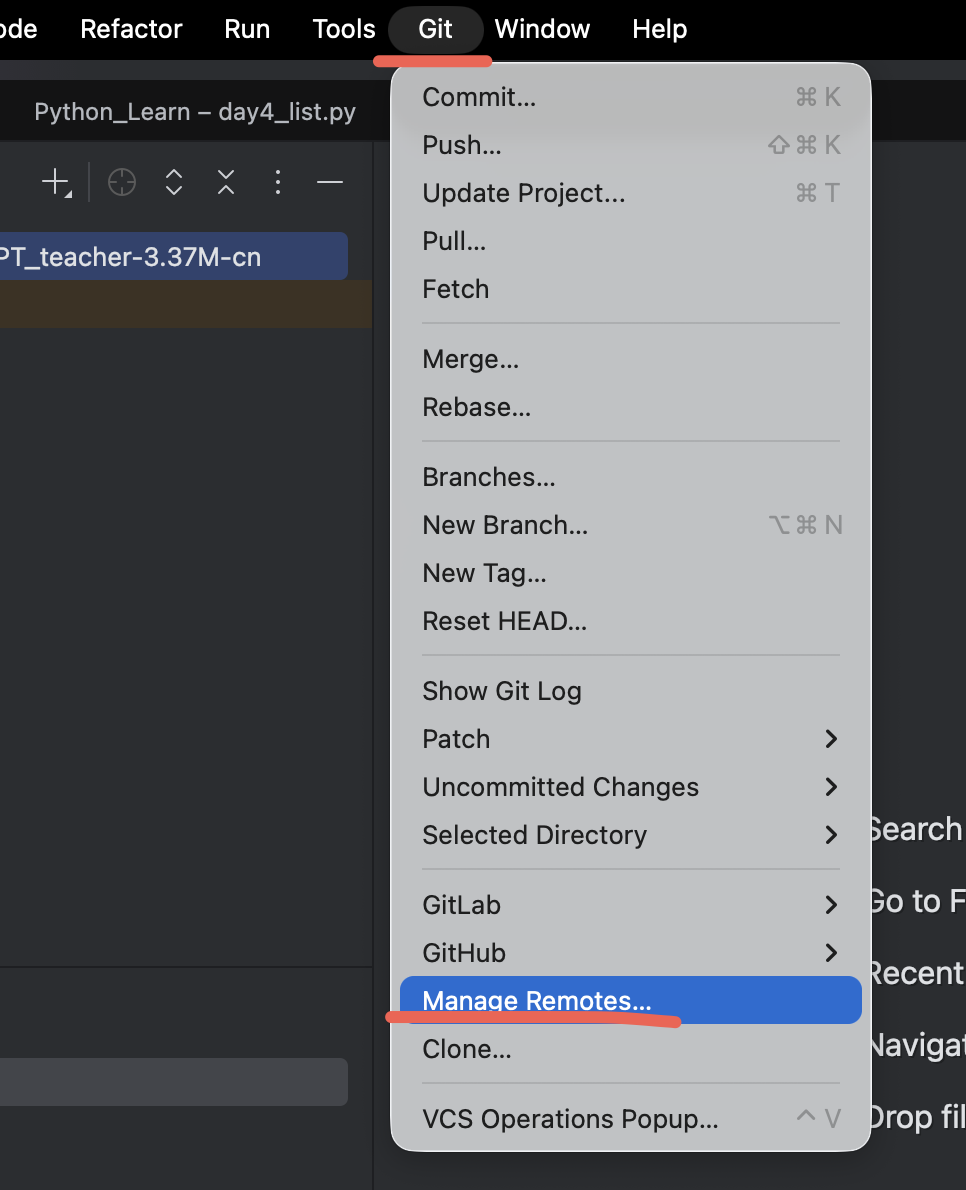Hide the project panel with minus icon
Viewport: 966px width, 1190px height.
(329, 182)
